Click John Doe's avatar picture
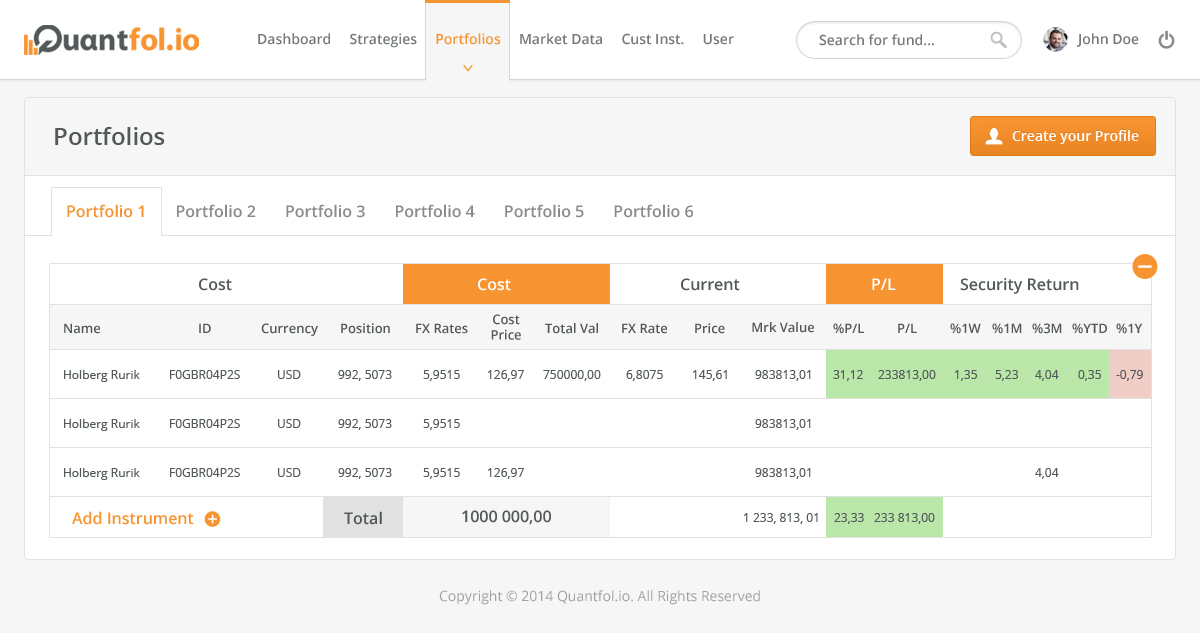This screenshot has height=633, width=1200. (x=1055, y=40)
